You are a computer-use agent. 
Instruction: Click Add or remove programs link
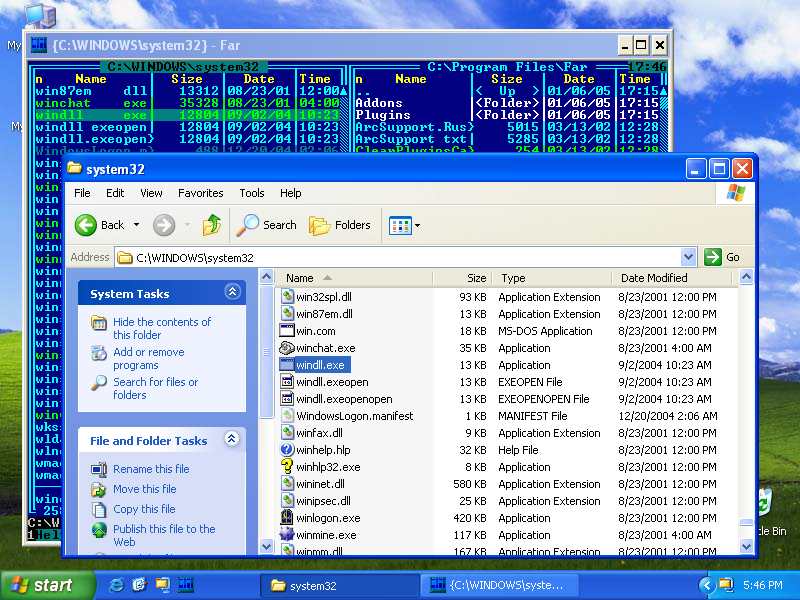tap(148, 358)
